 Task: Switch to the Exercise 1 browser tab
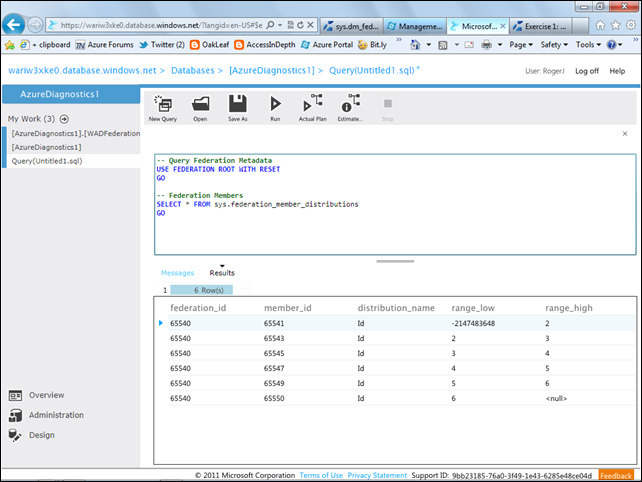coord(541,26)
